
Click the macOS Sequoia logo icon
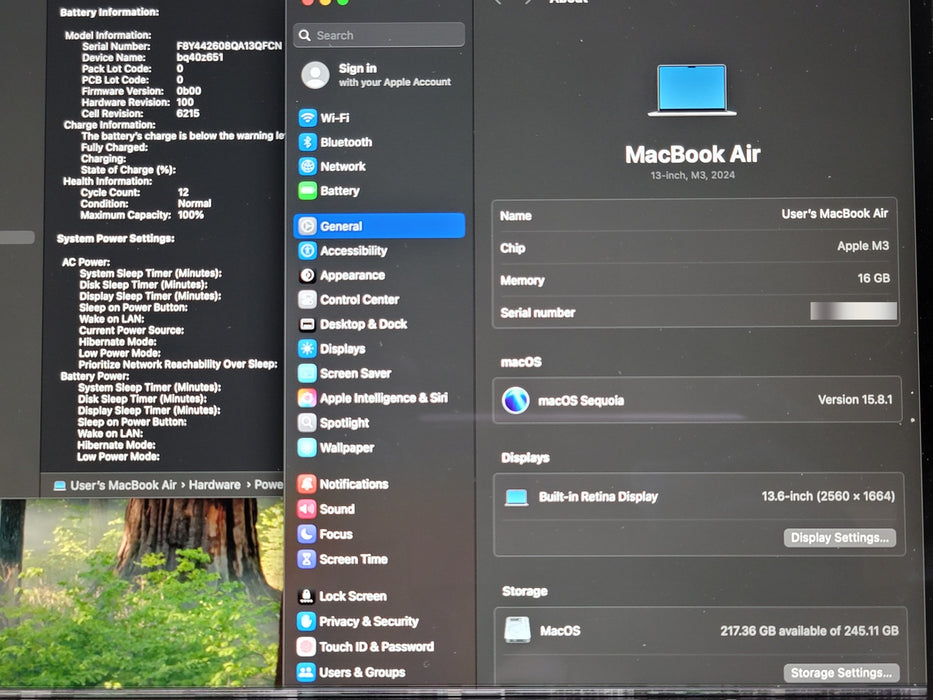(x=515, y=400)
